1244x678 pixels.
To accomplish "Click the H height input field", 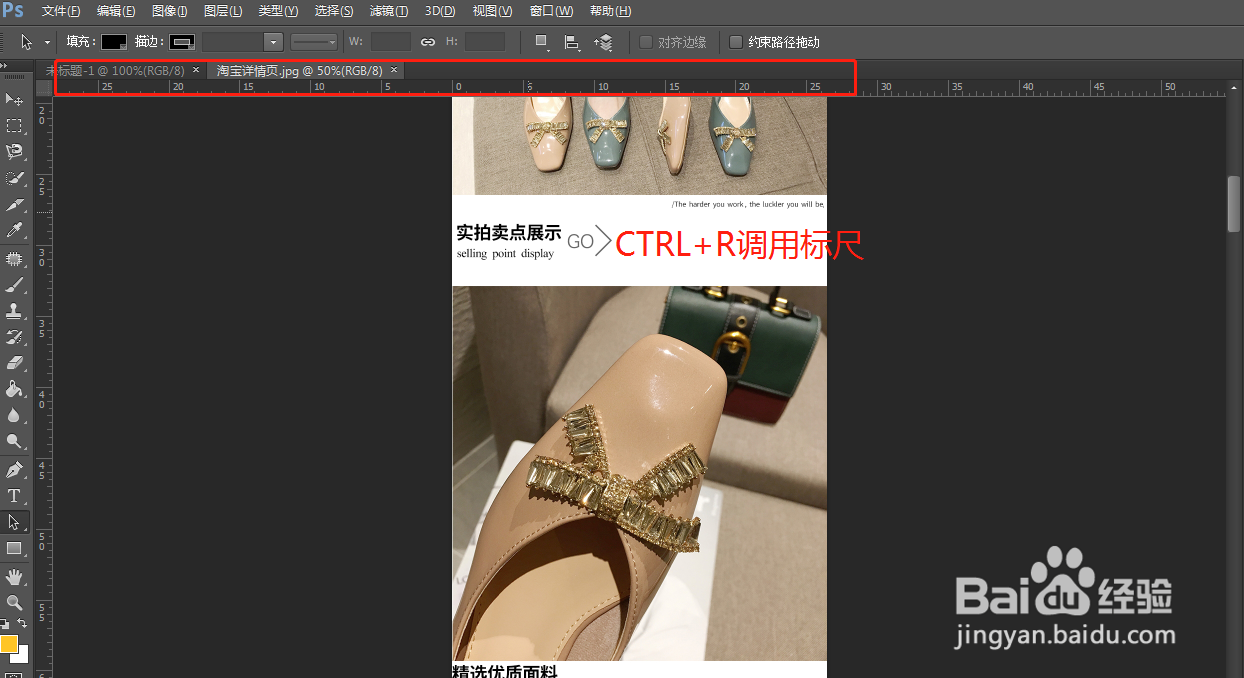I will tap(485, 42).
